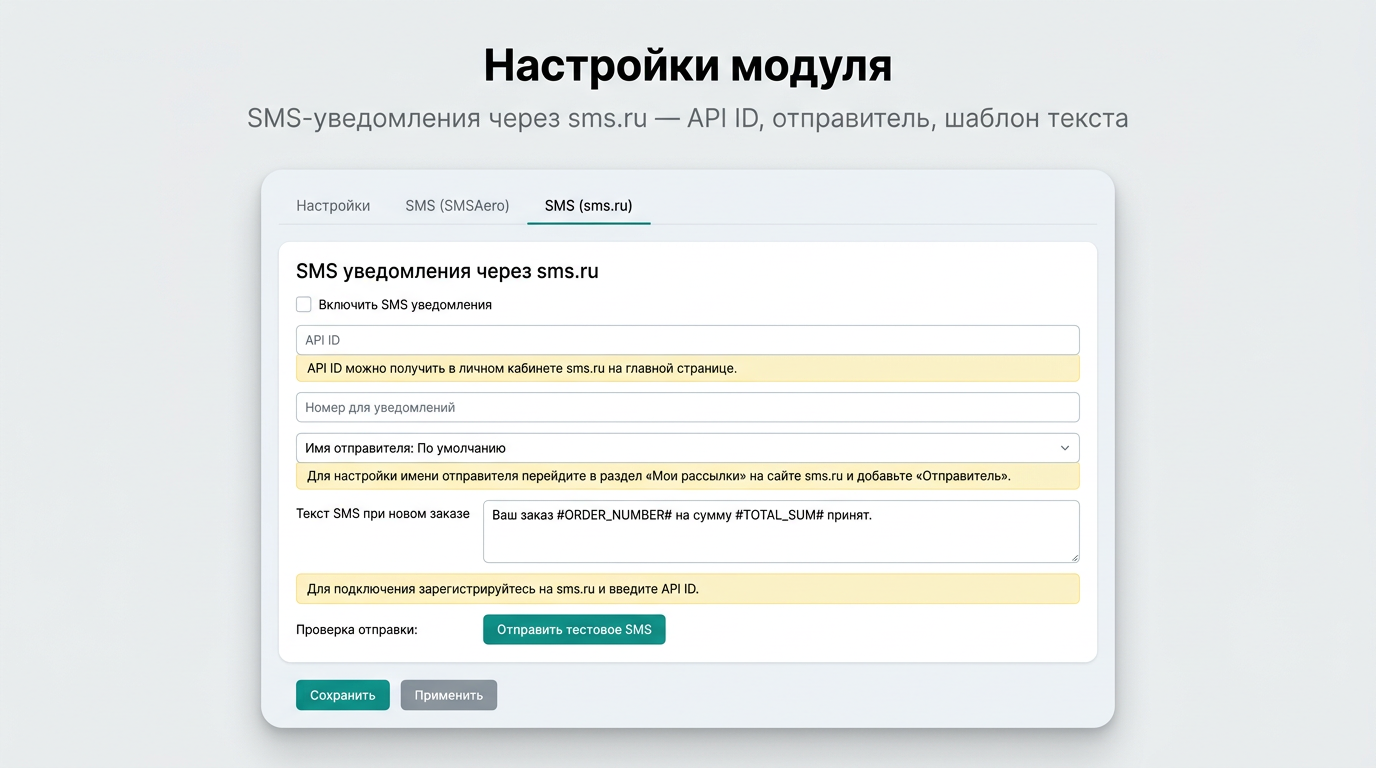Click the Сохранить button
This screenshot has width=1376, height=768.
pyautogui.click(x=343, y=695)
